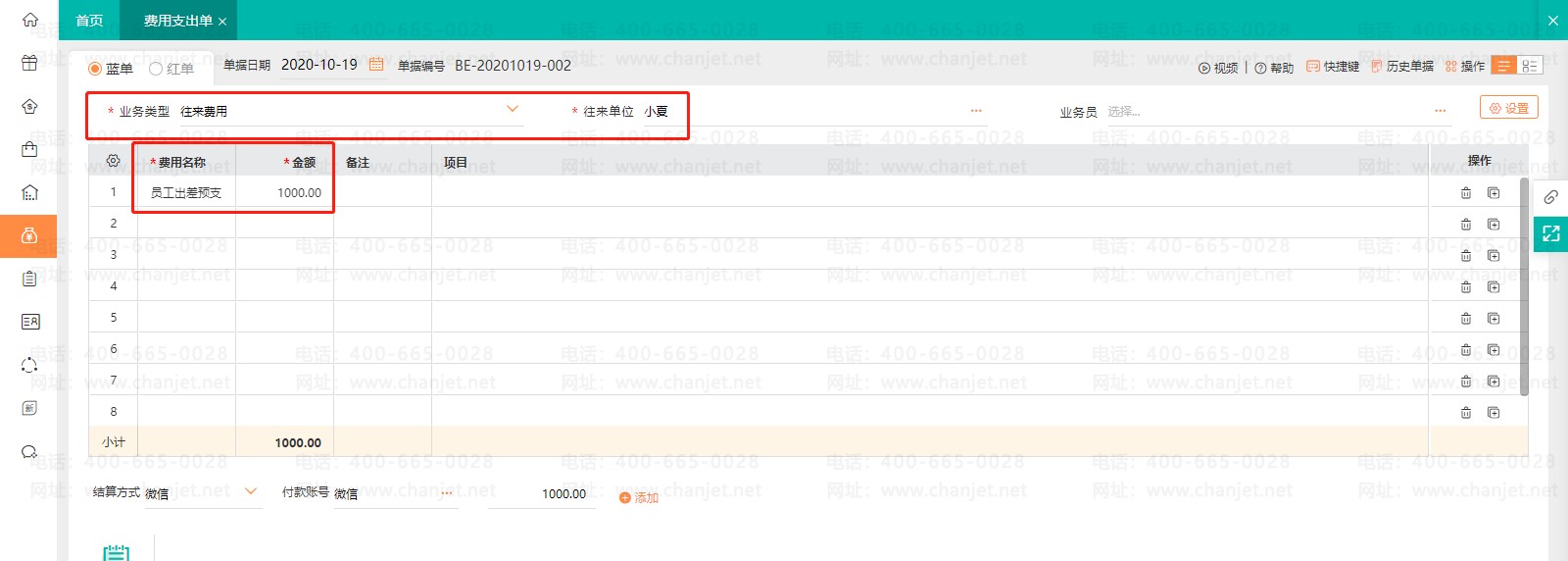Open the warehouse building sidebar icon
Screen dimensions: 1568x561
[29, 192]
